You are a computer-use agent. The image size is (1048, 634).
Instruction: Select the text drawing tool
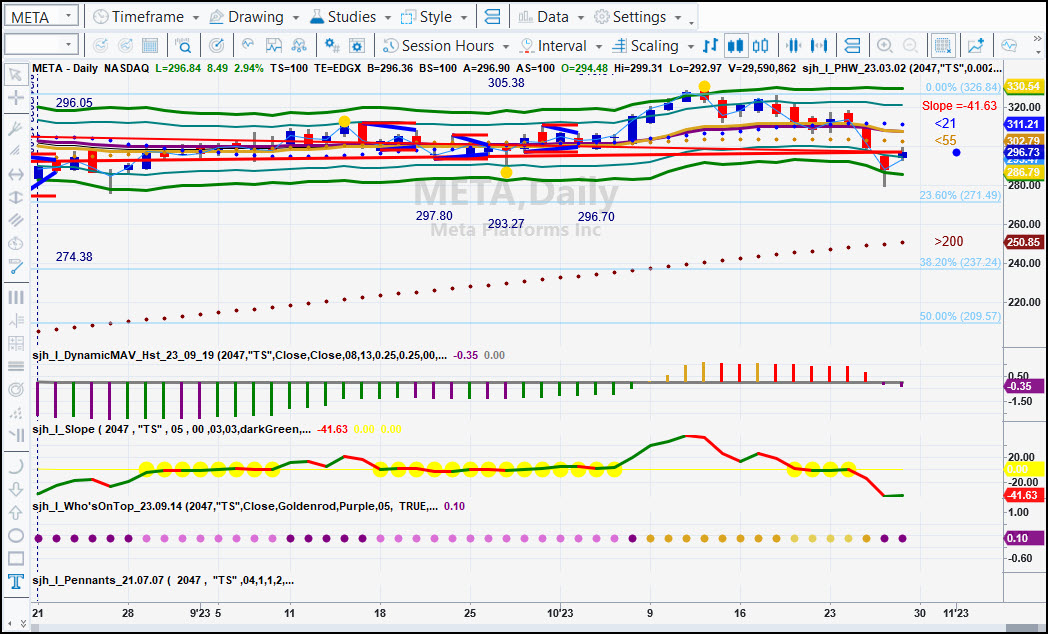(x=15, y=582)
